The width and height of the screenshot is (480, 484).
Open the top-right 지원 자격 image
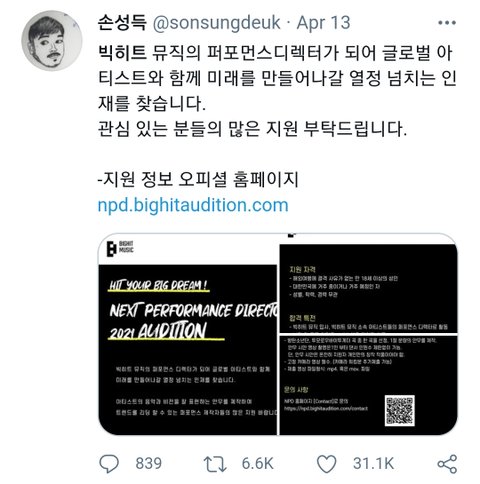[368, 288]
